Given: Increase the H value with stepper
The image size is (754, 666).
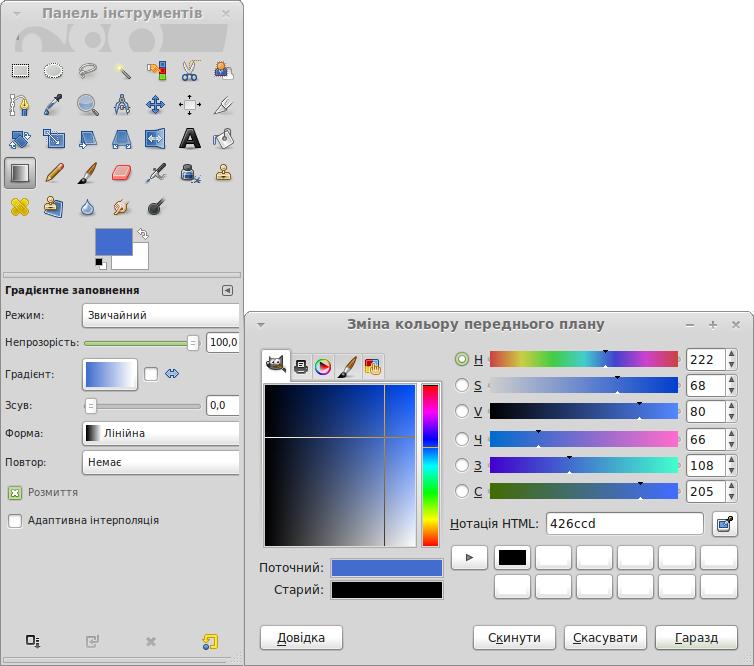Looking at the screenshot, I should point(731,354).
